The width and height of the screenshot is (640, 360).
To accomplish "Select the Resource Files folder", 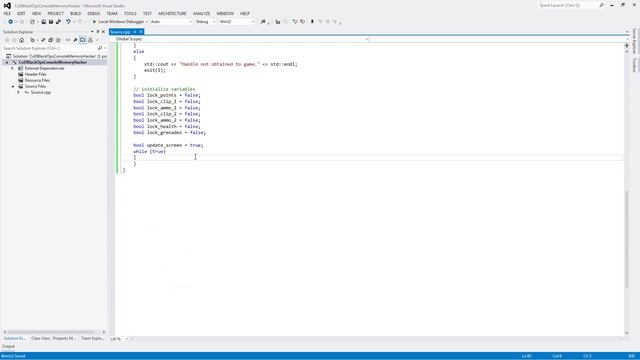I will tap(37, 80).
